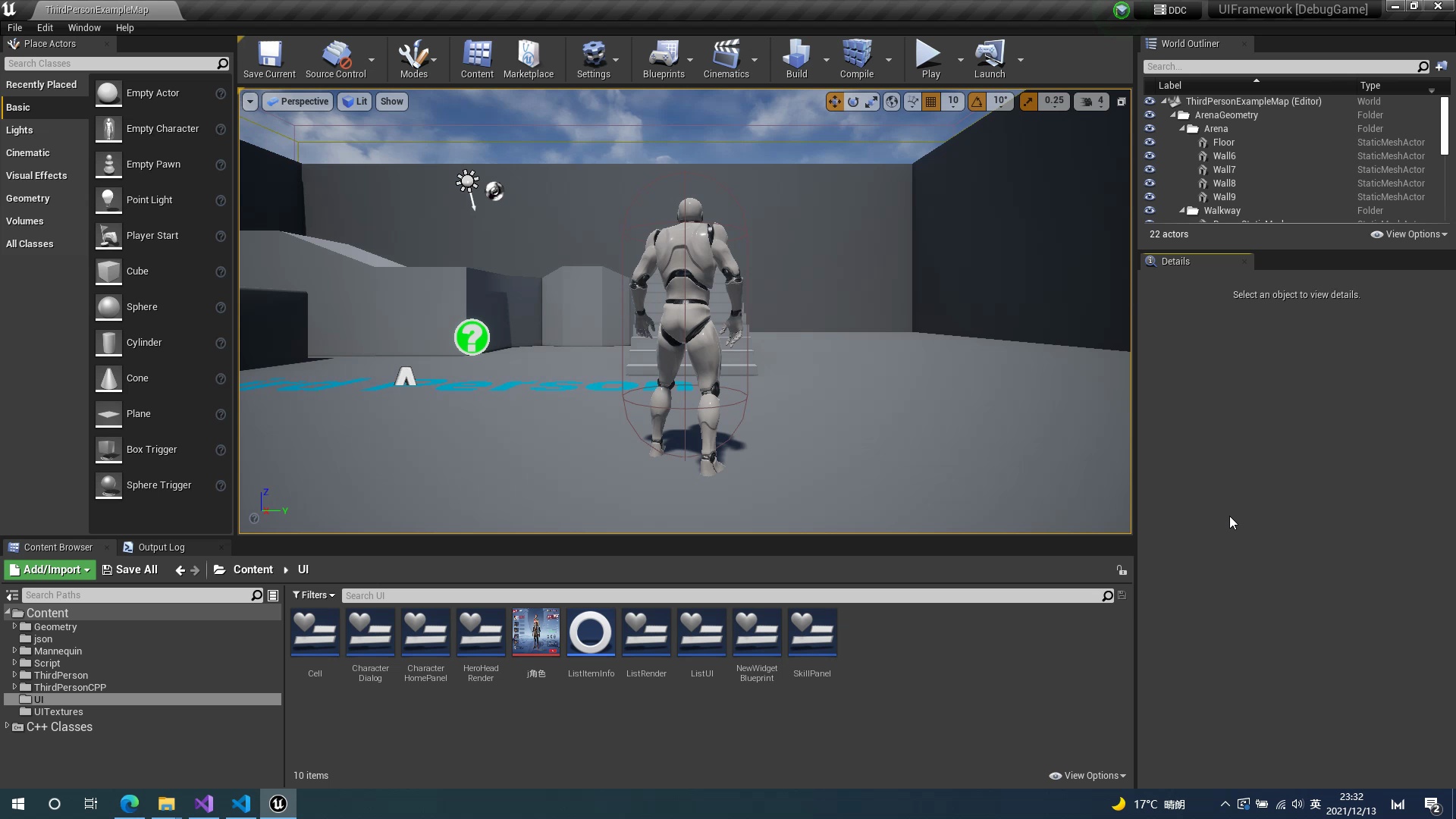The width and height of the screenshot is (1456, 819).
Task: Toggle grid snapping in the viewport
Action: (931, 102)
